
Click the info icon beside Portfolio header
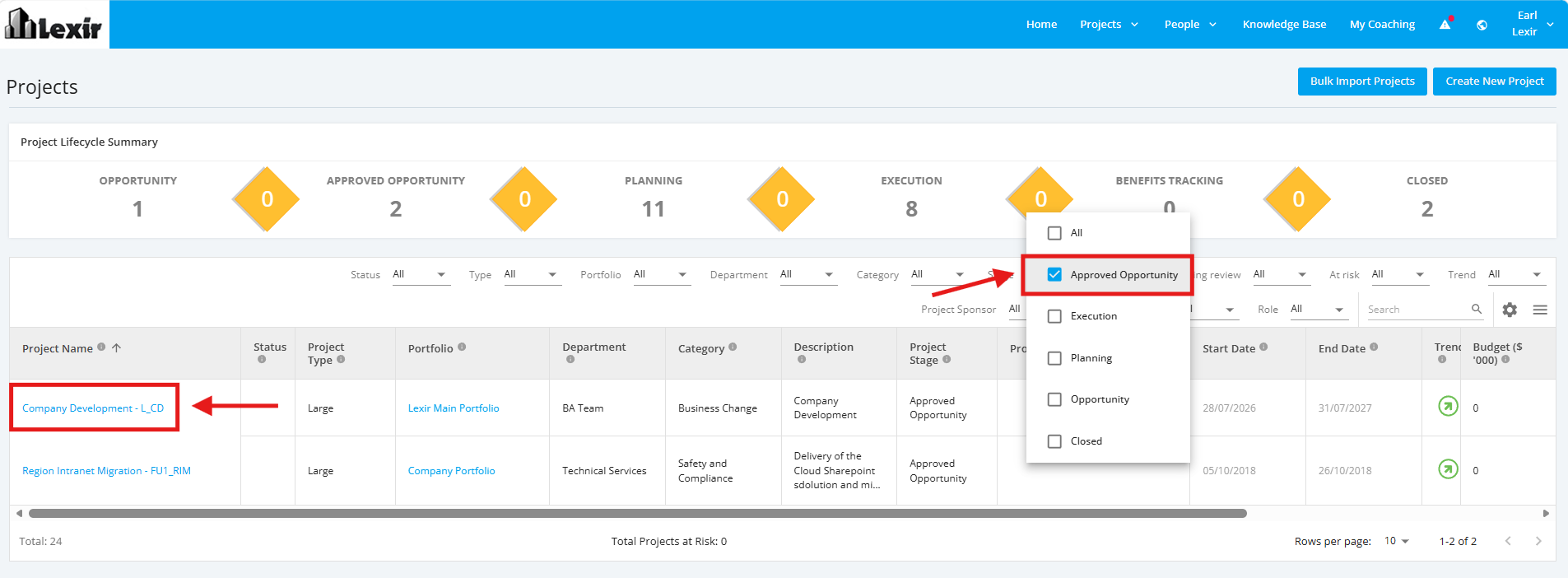[462, 347]
